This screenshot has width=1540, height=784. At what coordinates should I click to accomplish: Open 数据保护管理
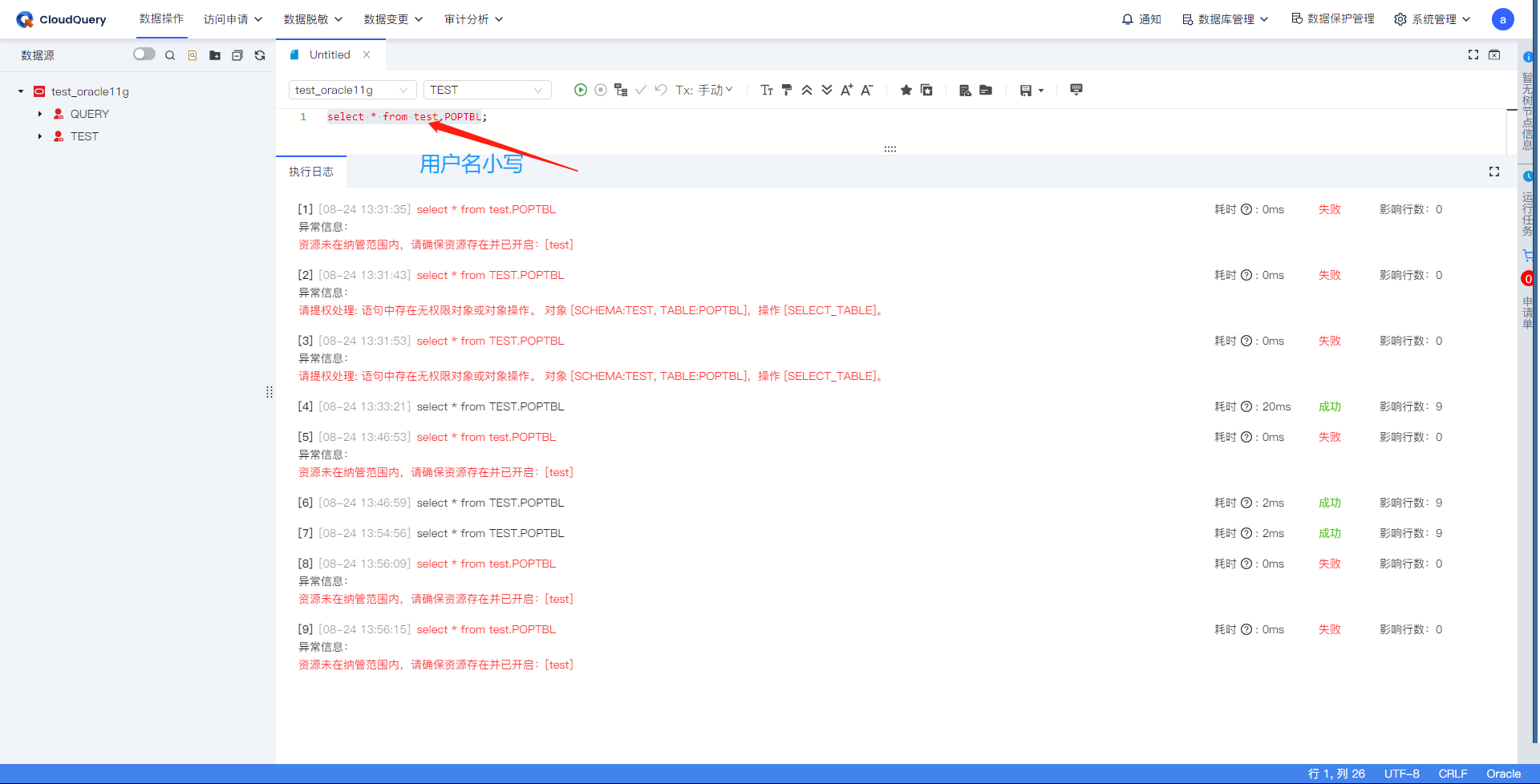point(1333,18)
